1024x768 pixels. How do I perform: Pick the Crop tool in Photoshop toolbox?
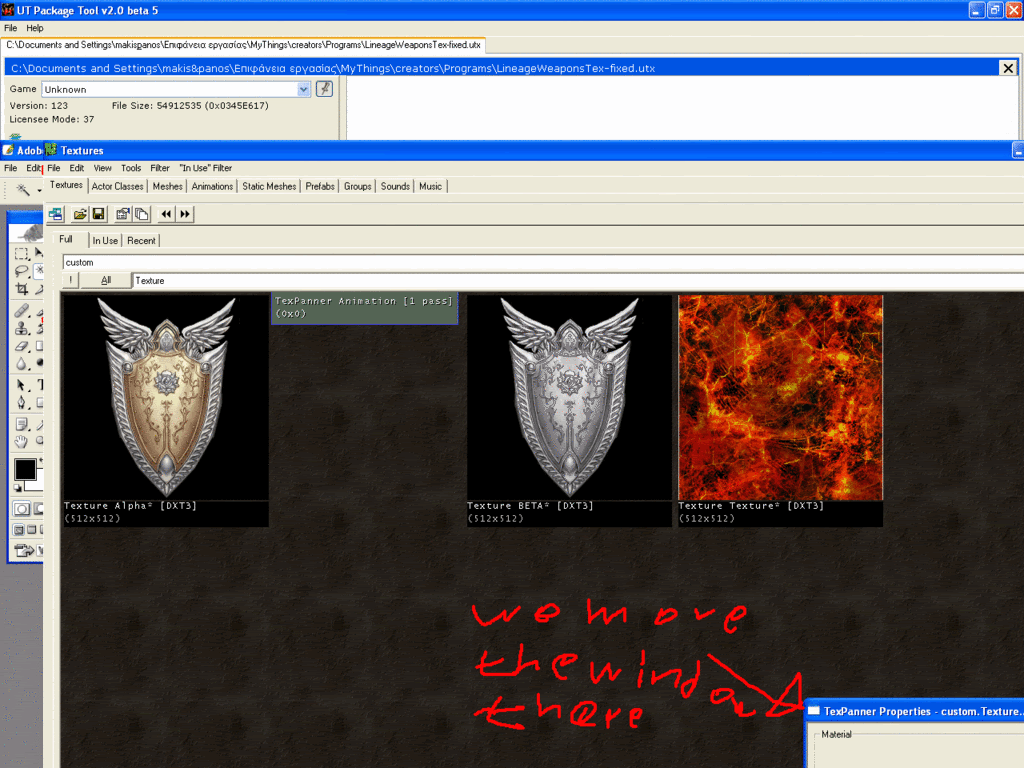pos(22,289)
